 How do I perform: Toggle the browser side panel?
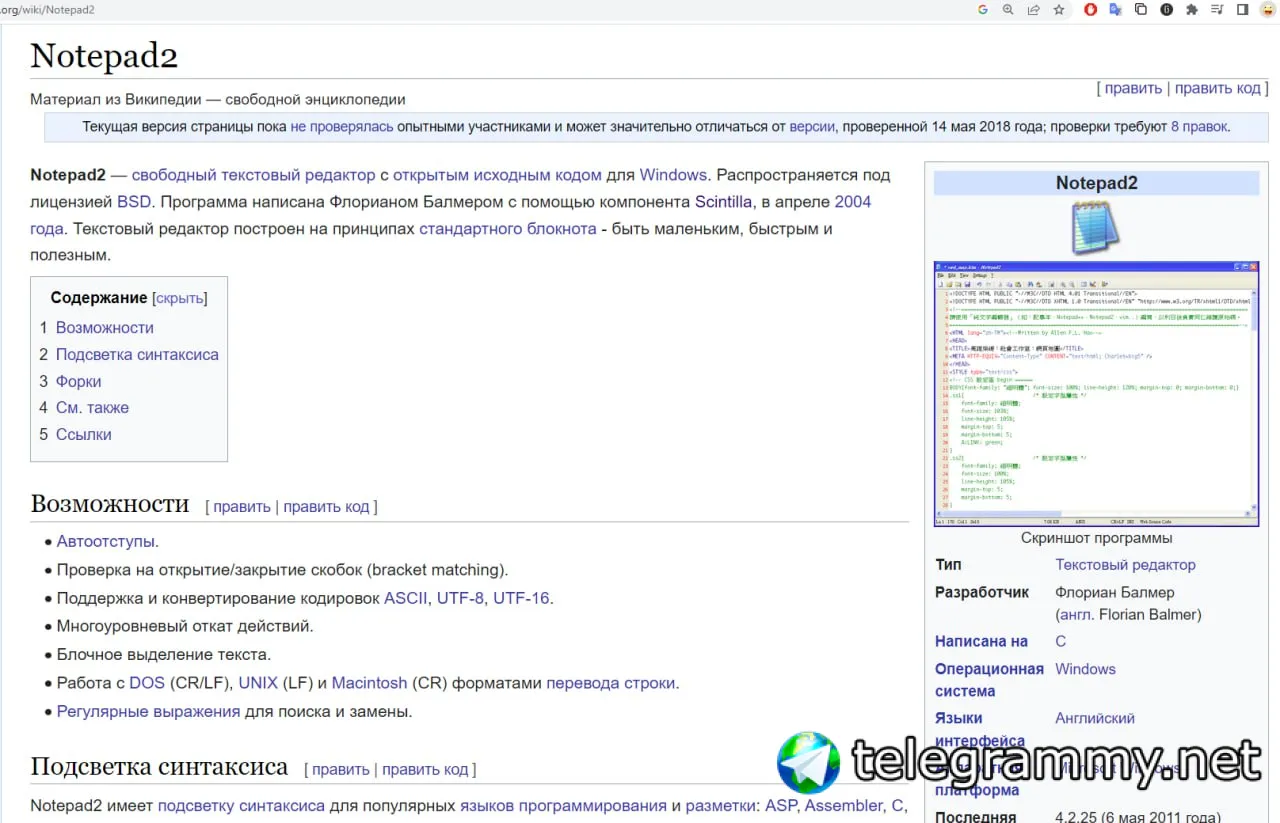[1242, 10]
